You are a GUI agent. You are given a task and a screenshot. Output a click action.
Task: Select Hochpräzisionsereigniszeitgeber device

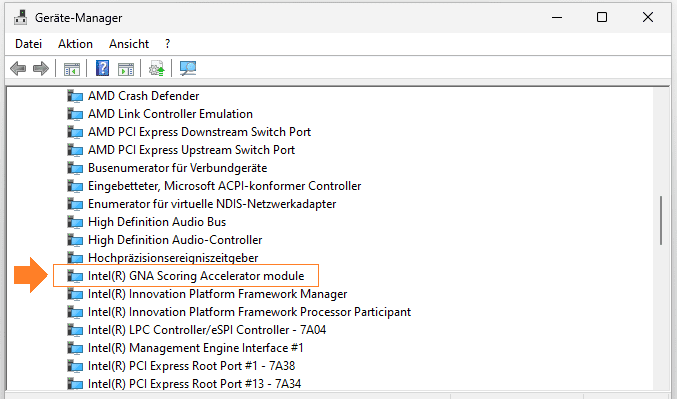coord(173,258)
